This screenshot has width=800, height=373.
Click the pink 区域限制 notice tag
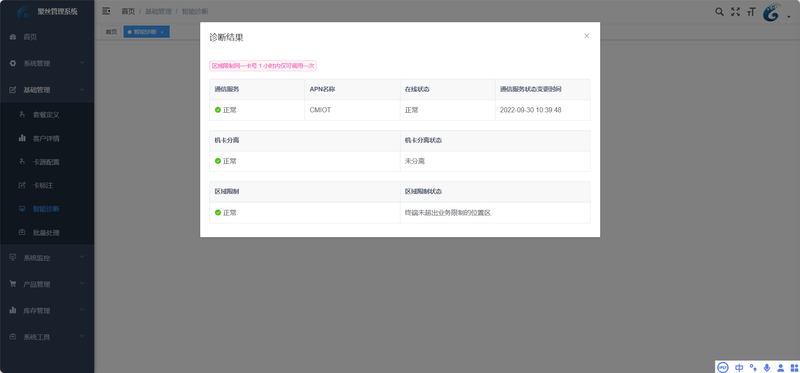pyautogui.click(x=263, y=66)
